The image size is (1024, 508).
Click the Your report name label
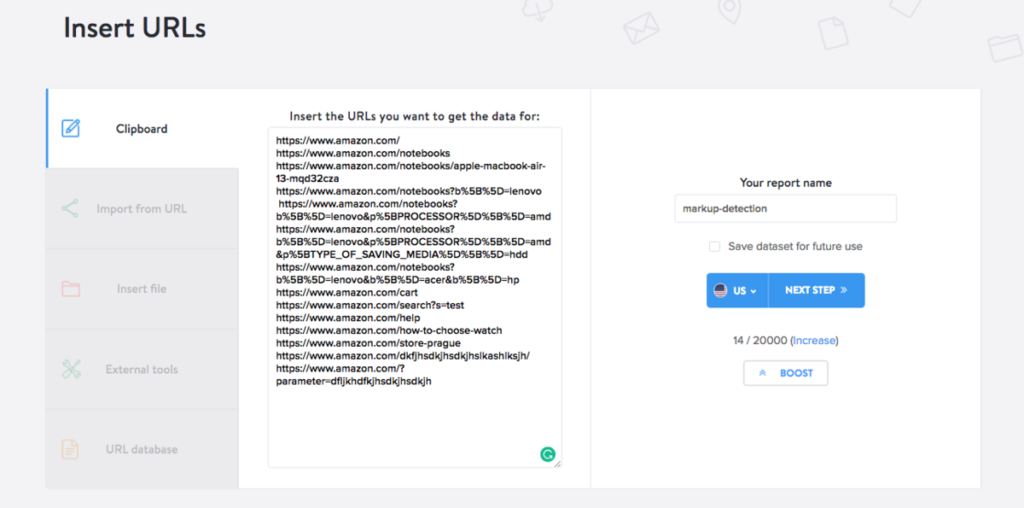pyautogui.click(x=786, y=183)
